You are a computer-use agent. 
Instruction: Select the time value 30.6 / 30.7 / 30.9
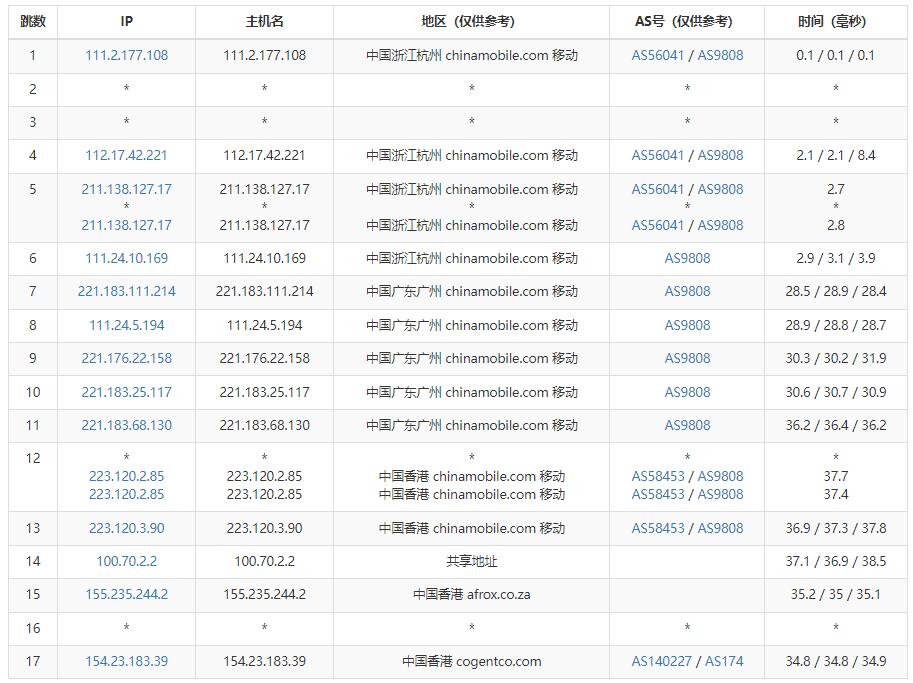tap(836, 392)
